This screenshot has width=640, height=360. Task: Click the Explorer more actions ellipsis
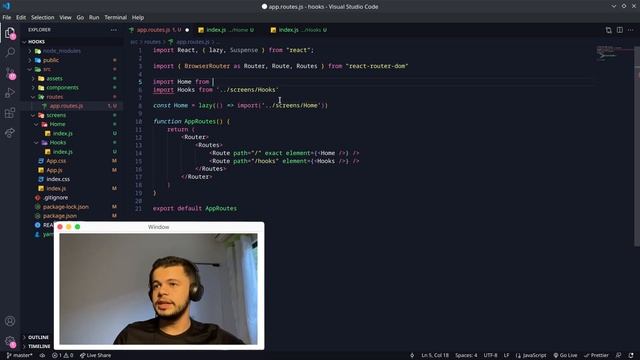tap(113, 30)
